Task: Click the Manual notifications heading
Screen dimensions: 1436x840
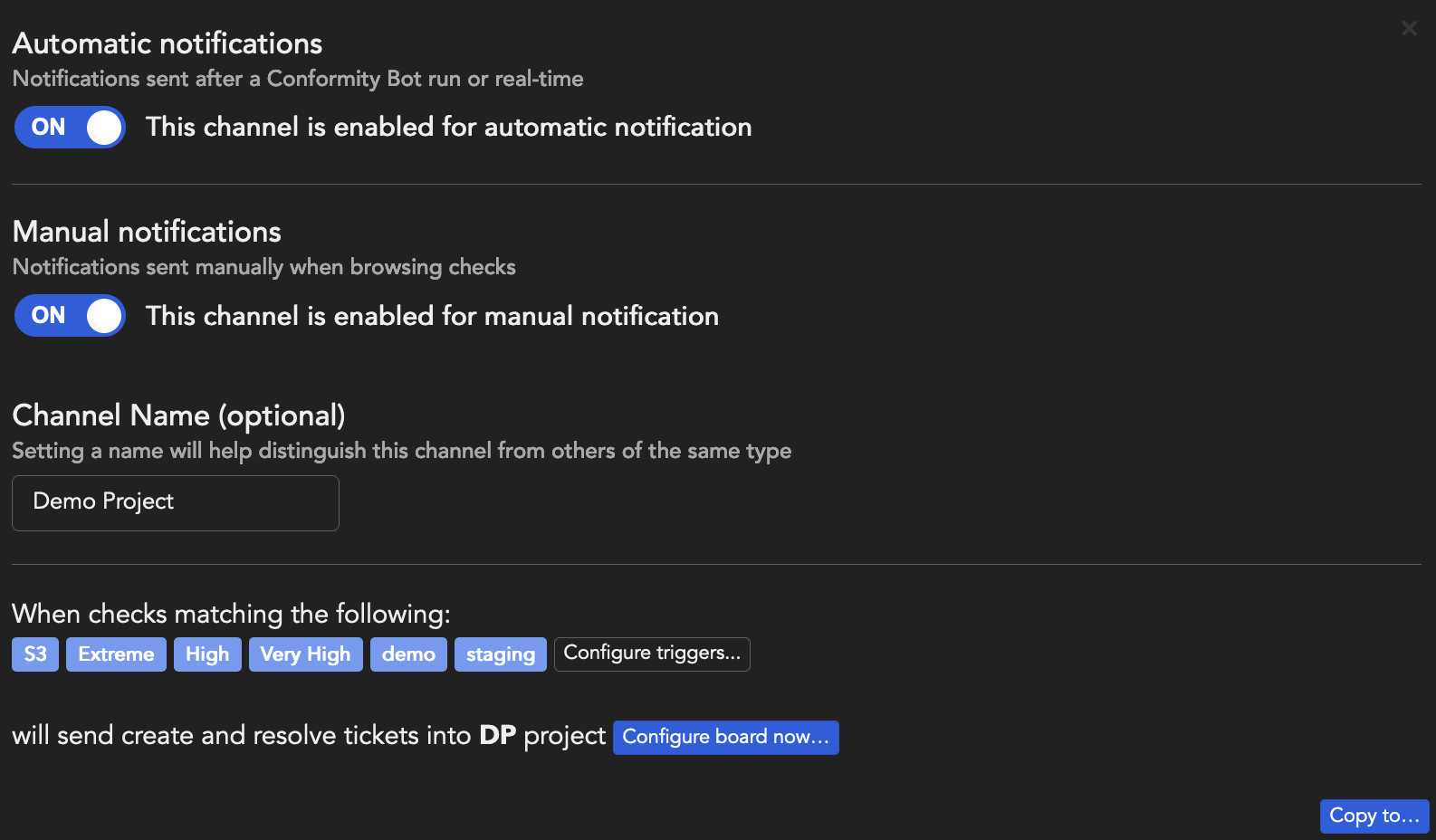Action: [147, 232]
